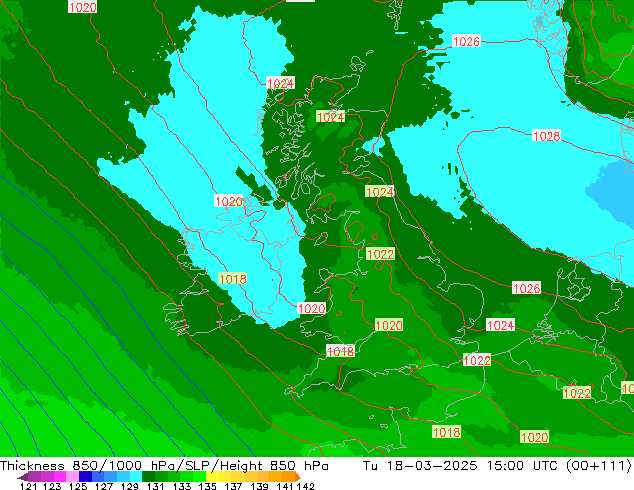
Task: Click the bright yellow legend swatch above 135
Action: click(x=212, y=477)
